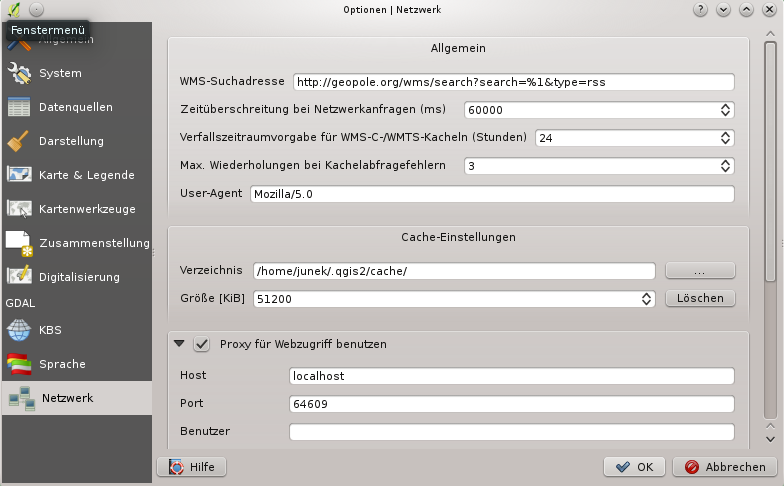Click the proxy Host field
The height and width of the screenshot is (486, 784).
pos(512,376)
